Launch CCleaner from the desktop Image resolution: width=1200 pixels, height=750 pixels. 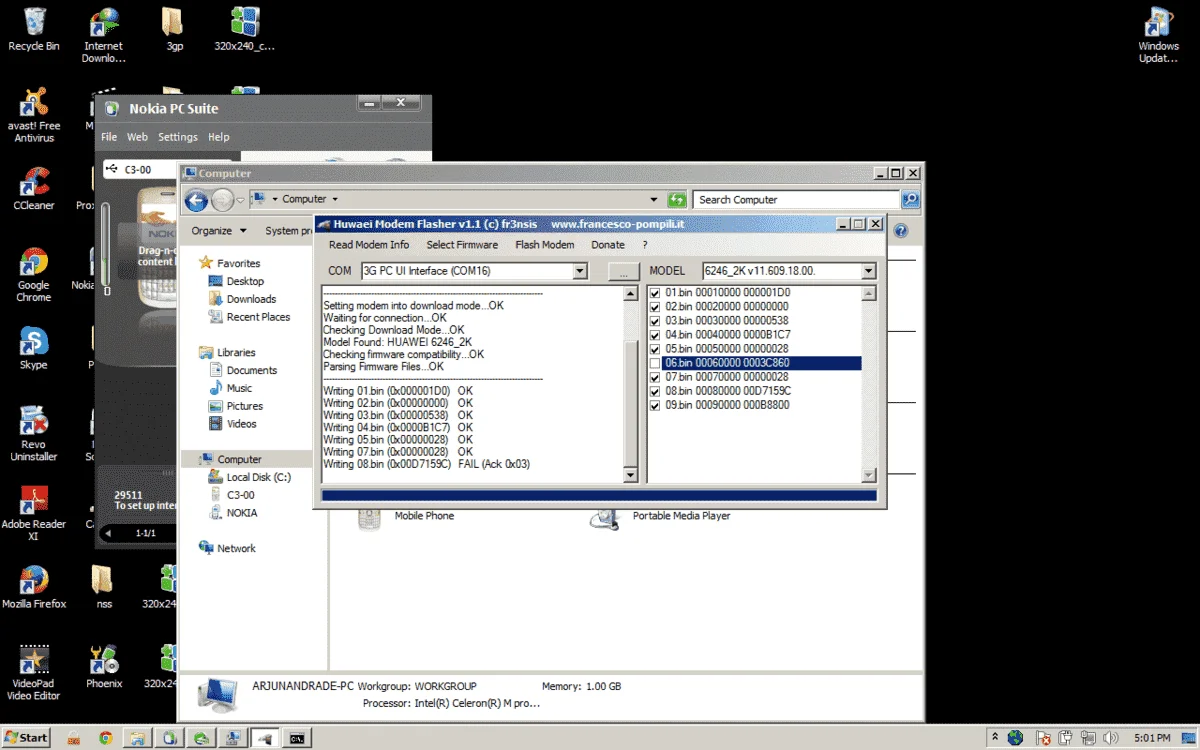click(34, 188)
